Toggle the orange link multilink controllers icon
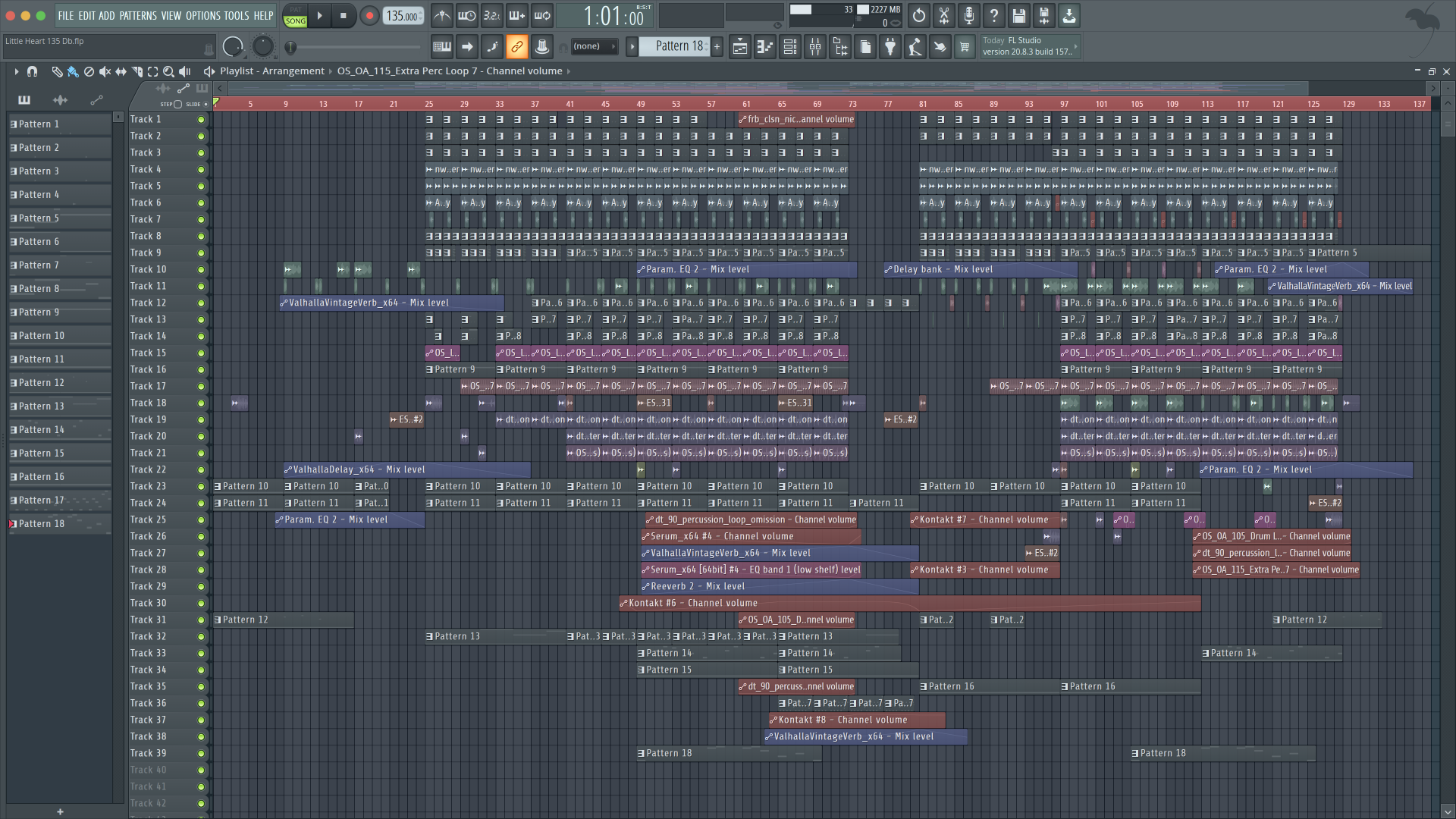 [x=517, y=47]
